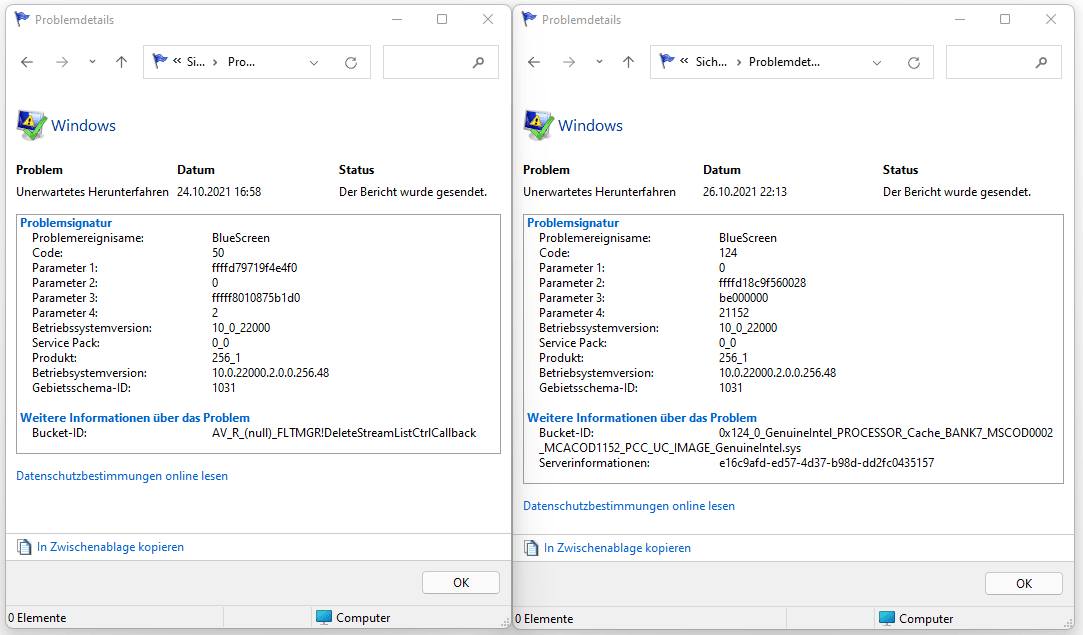Click search magnifier icon in right window
Viewport: 1083px width, 635px height.
click(1041, 63)
